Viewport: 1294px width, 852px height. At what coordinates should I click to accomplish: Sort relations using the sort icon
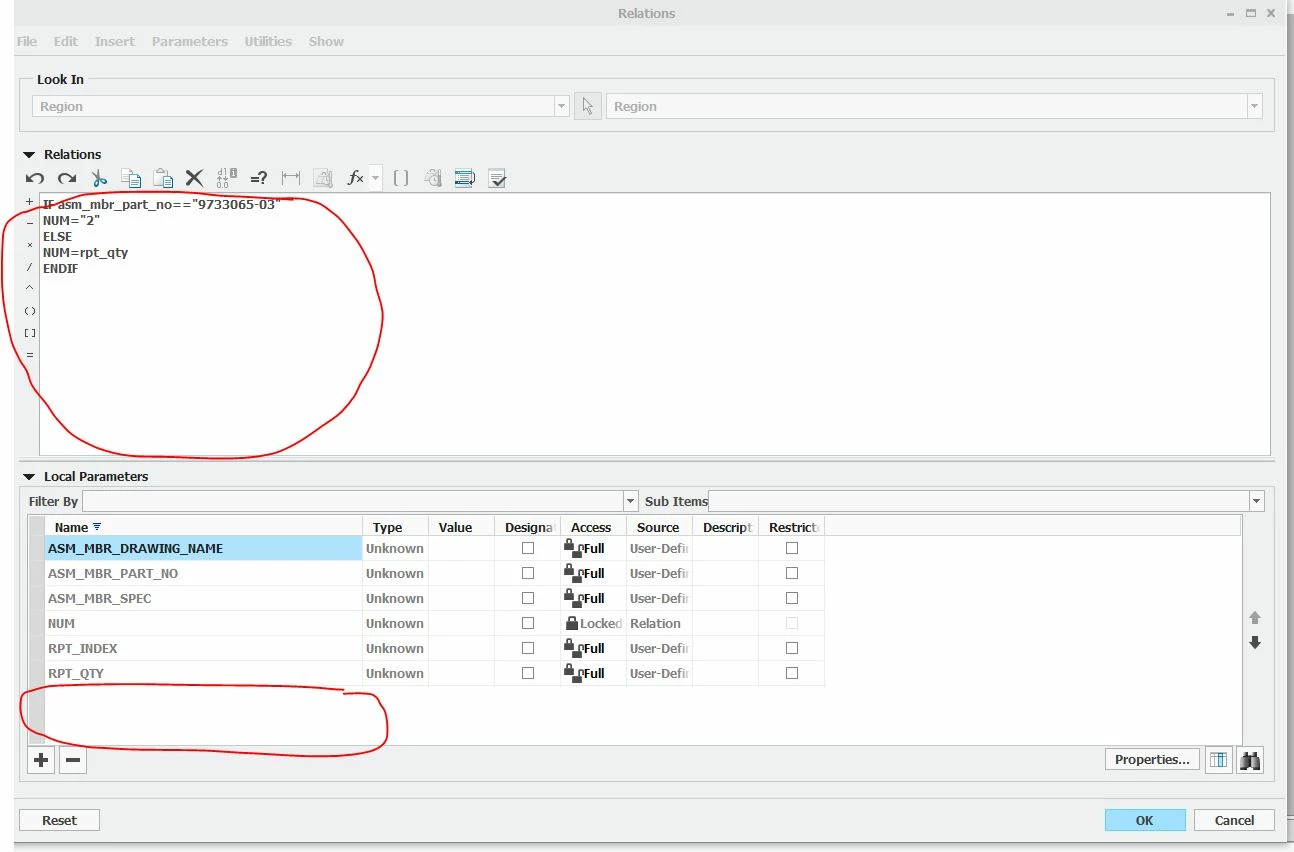[465, 178]
